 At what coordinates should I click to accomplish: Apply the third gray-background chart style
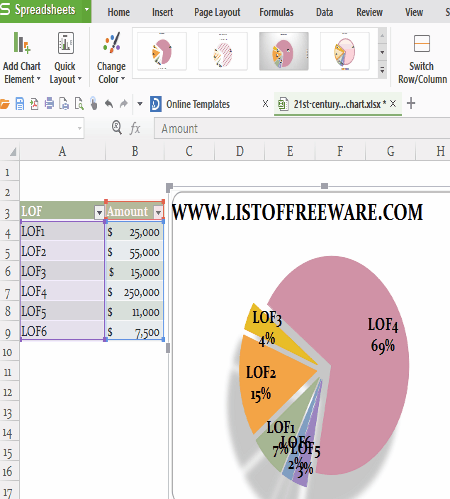coord(284,51)
